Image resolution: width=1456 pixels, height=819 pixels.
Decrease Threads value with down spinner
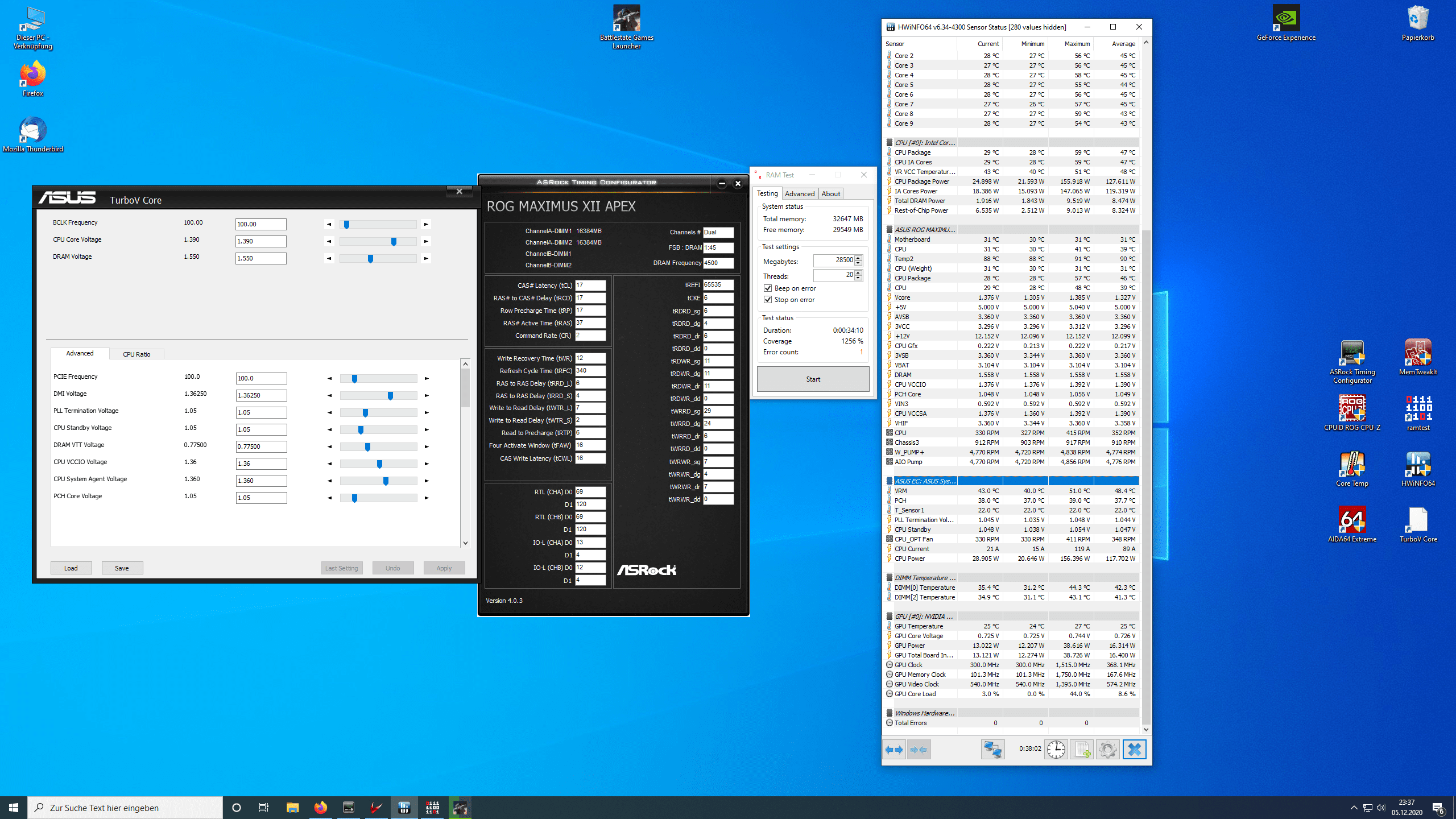pyautogui.click(x=858, y=278)
